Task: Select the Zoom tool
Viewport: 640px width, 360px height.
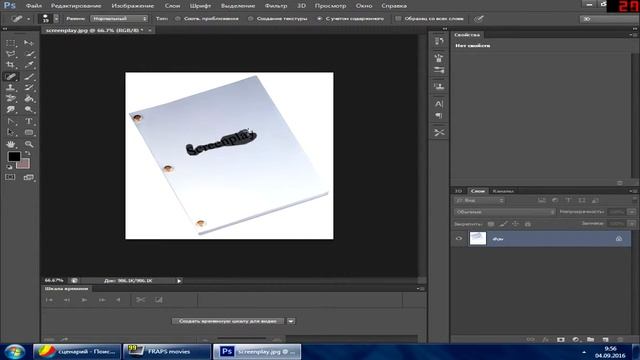Action: (x=29, y=144)
